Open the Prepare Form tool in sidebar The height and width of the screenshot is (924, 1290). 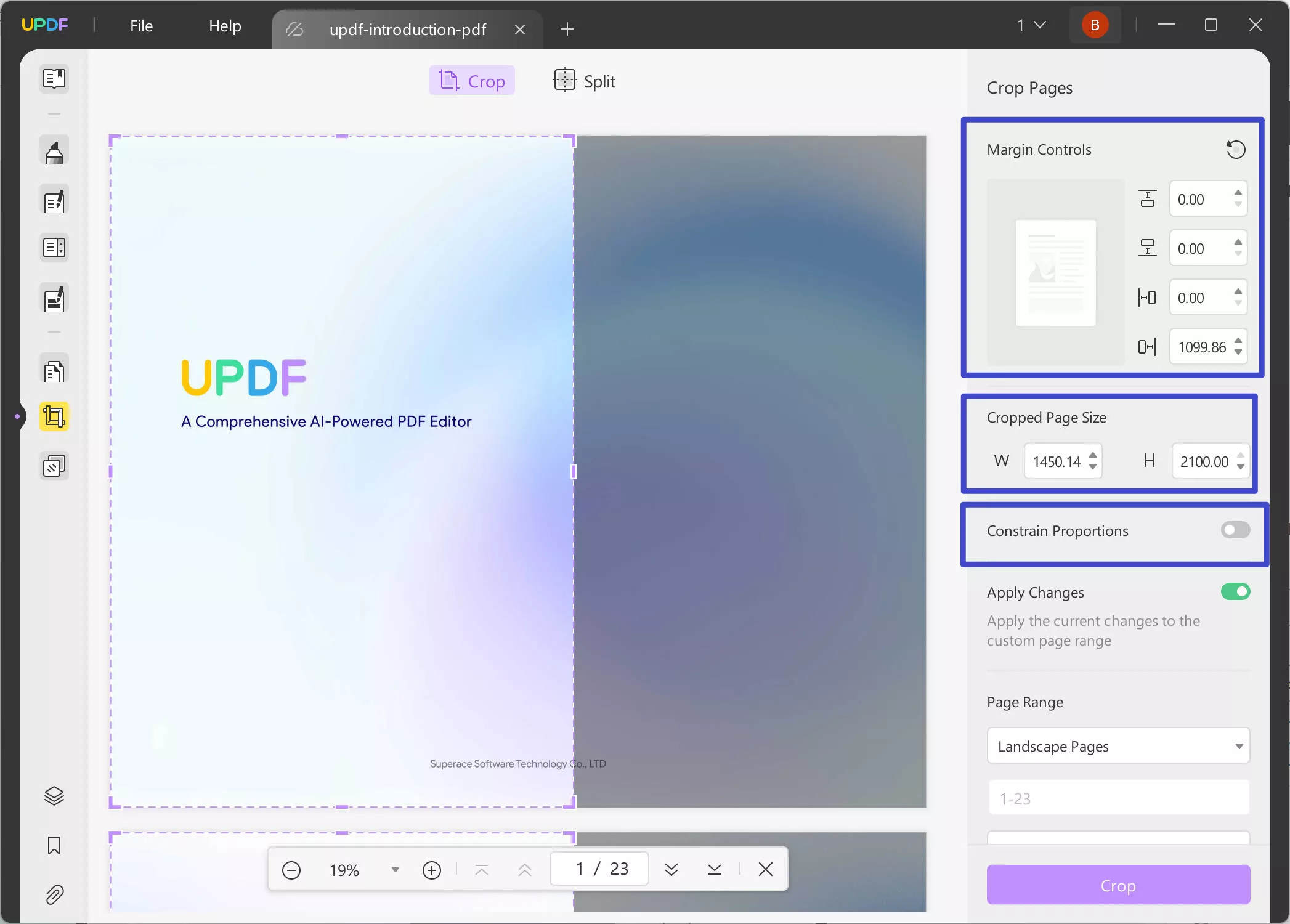[x=54, y=248]
